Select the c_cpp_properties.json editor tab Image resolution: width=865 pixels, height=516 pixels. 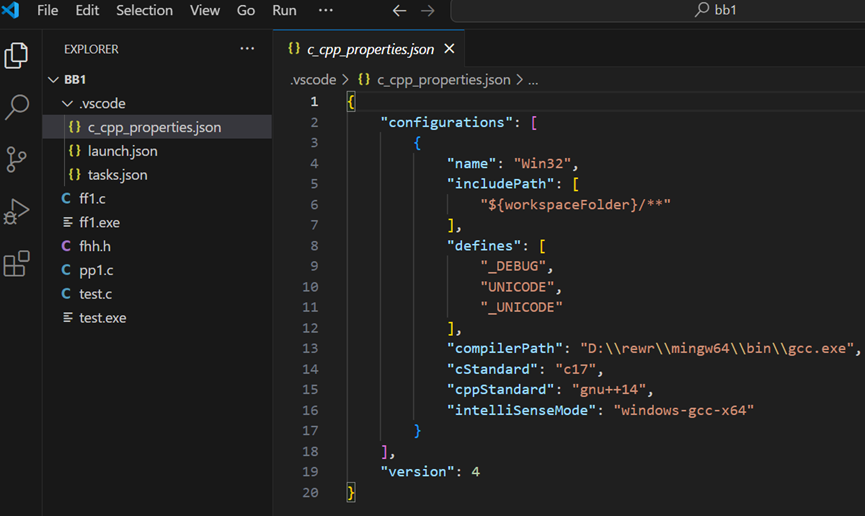click(369, 49)
